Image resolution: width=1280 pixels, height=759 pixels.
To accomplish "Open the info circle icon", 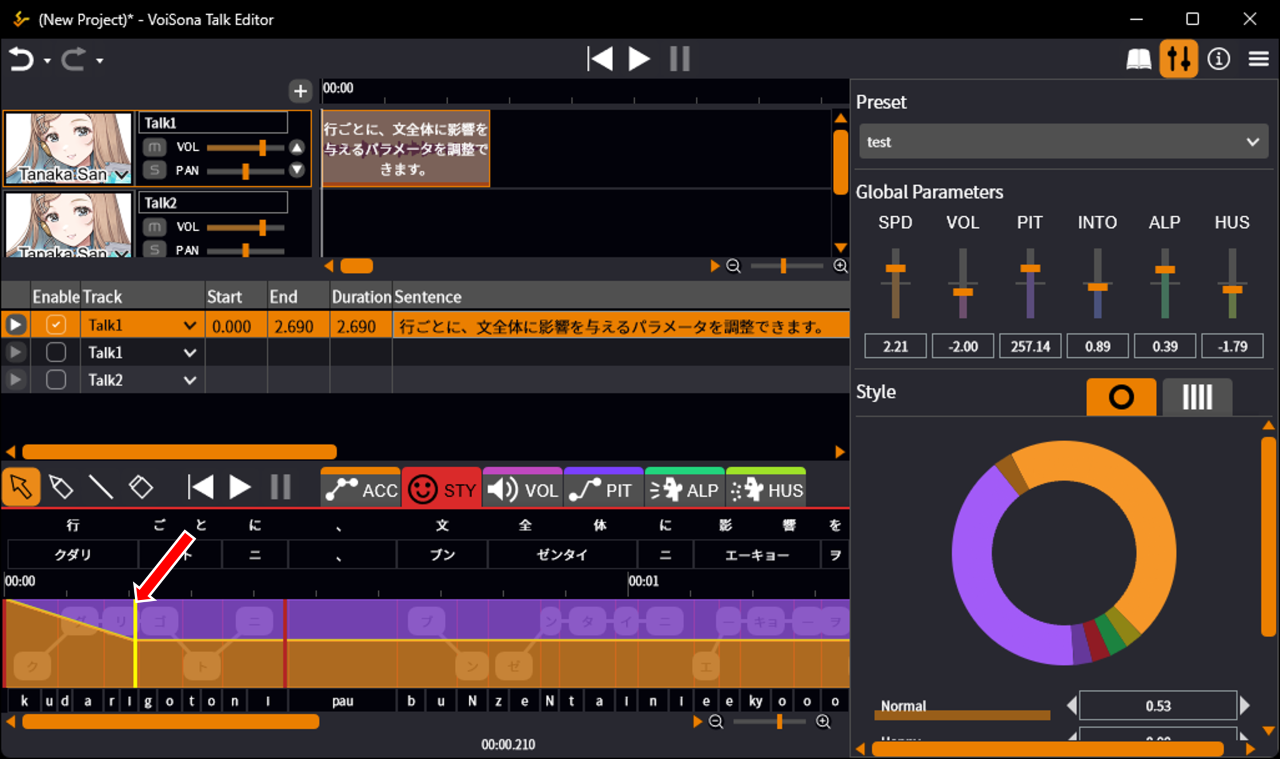I will click(x=1218, y=60).
